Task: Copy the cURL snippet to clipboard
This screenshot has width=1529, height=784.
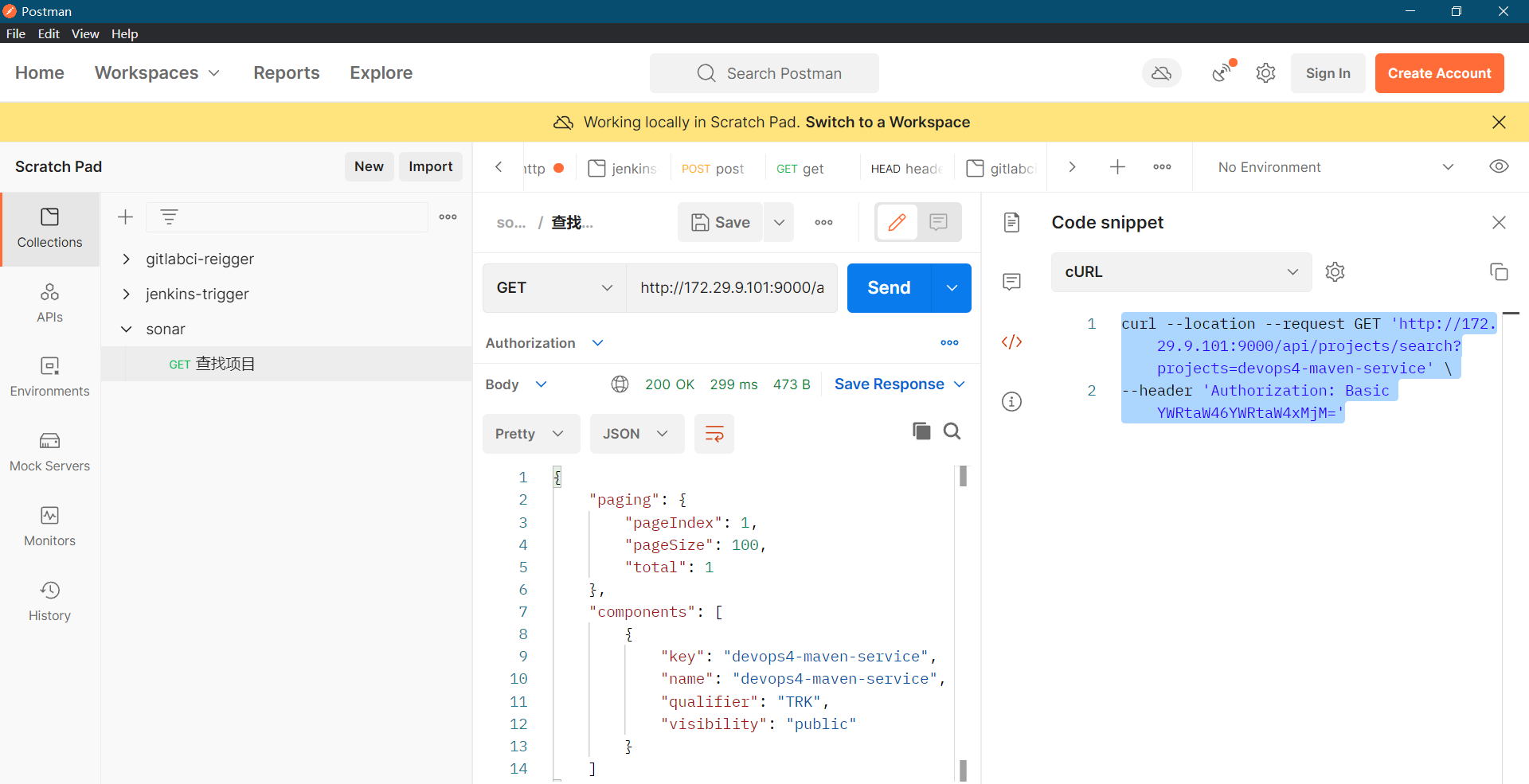Action: pos(1499,272)
